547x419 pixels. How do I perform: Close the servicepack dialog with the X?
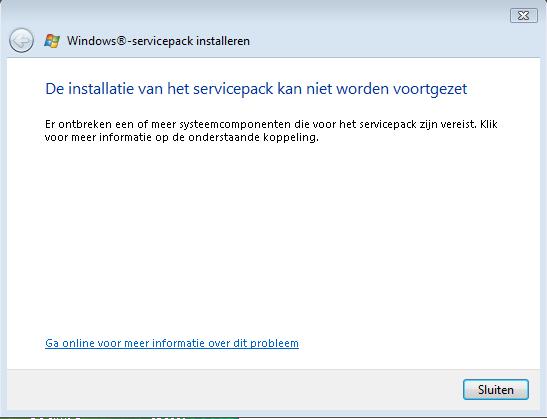point(524,16)
